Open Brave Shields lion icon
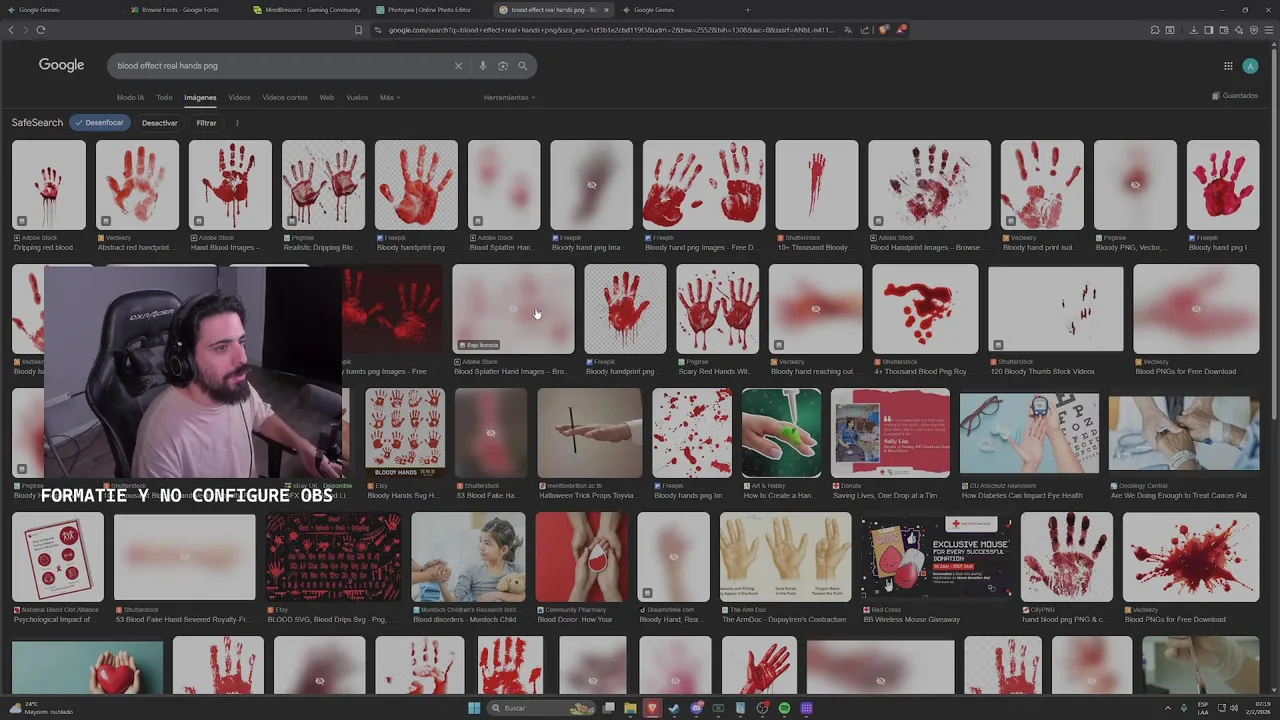This screenshot has width=1280, height=720. click(883, 30)
